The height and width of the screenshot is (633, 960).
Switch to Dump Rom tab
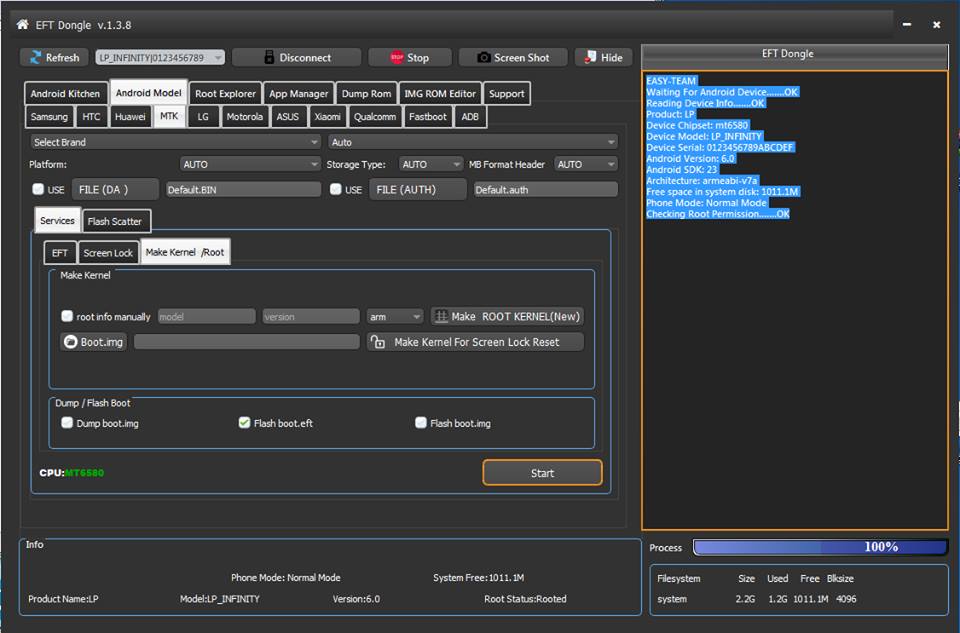pyautogui.click(x=366, y=94)
